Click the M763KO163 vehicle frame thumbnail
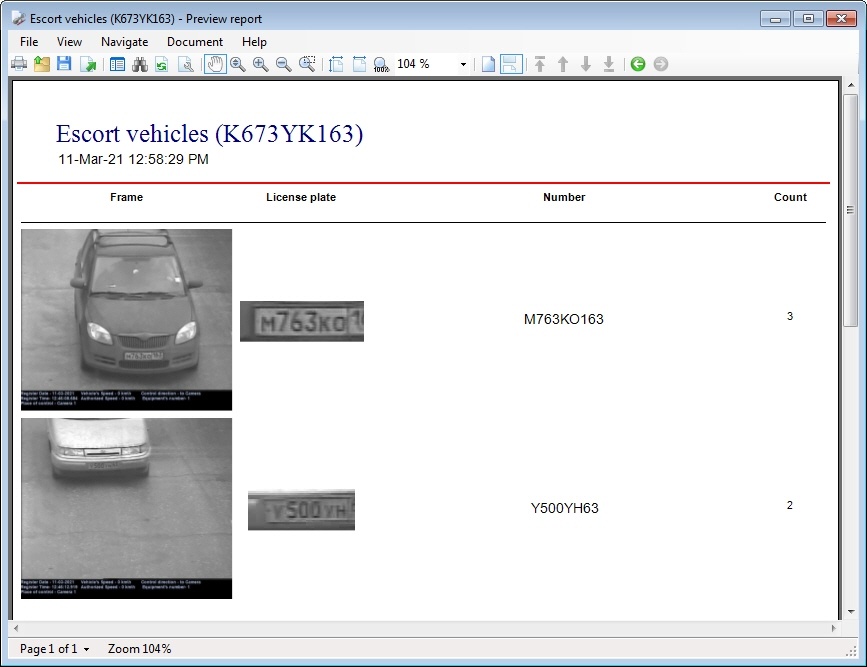The width and height of the screenshot is (867, 667). [126, 319]
